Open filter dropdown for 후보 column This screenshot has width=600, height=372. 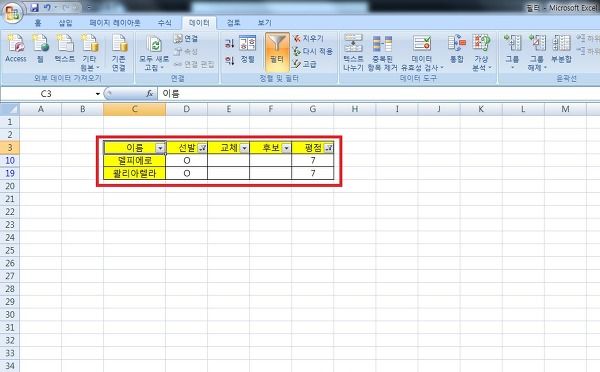286,148
